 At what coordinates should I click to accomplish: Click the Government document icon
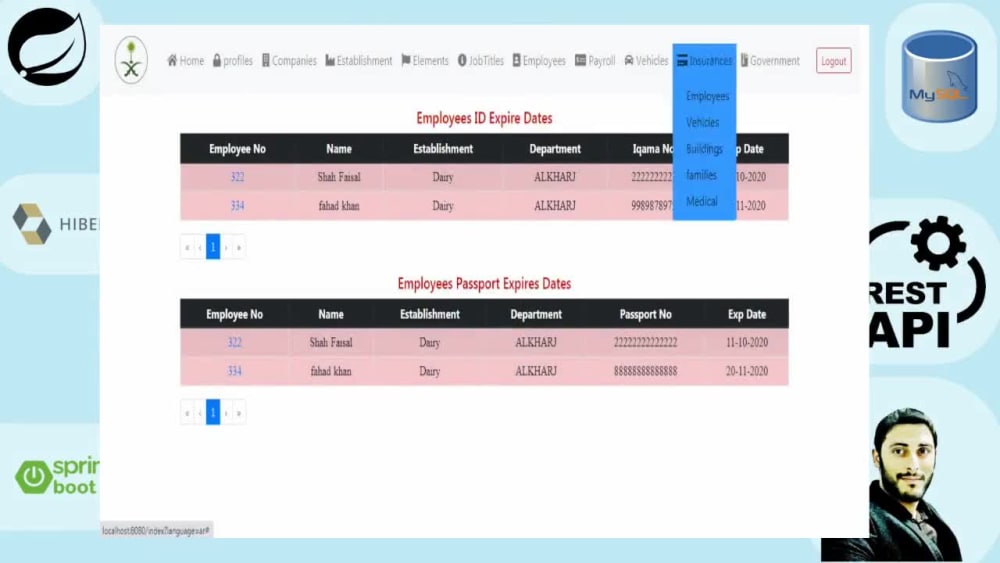pos(744,61)
